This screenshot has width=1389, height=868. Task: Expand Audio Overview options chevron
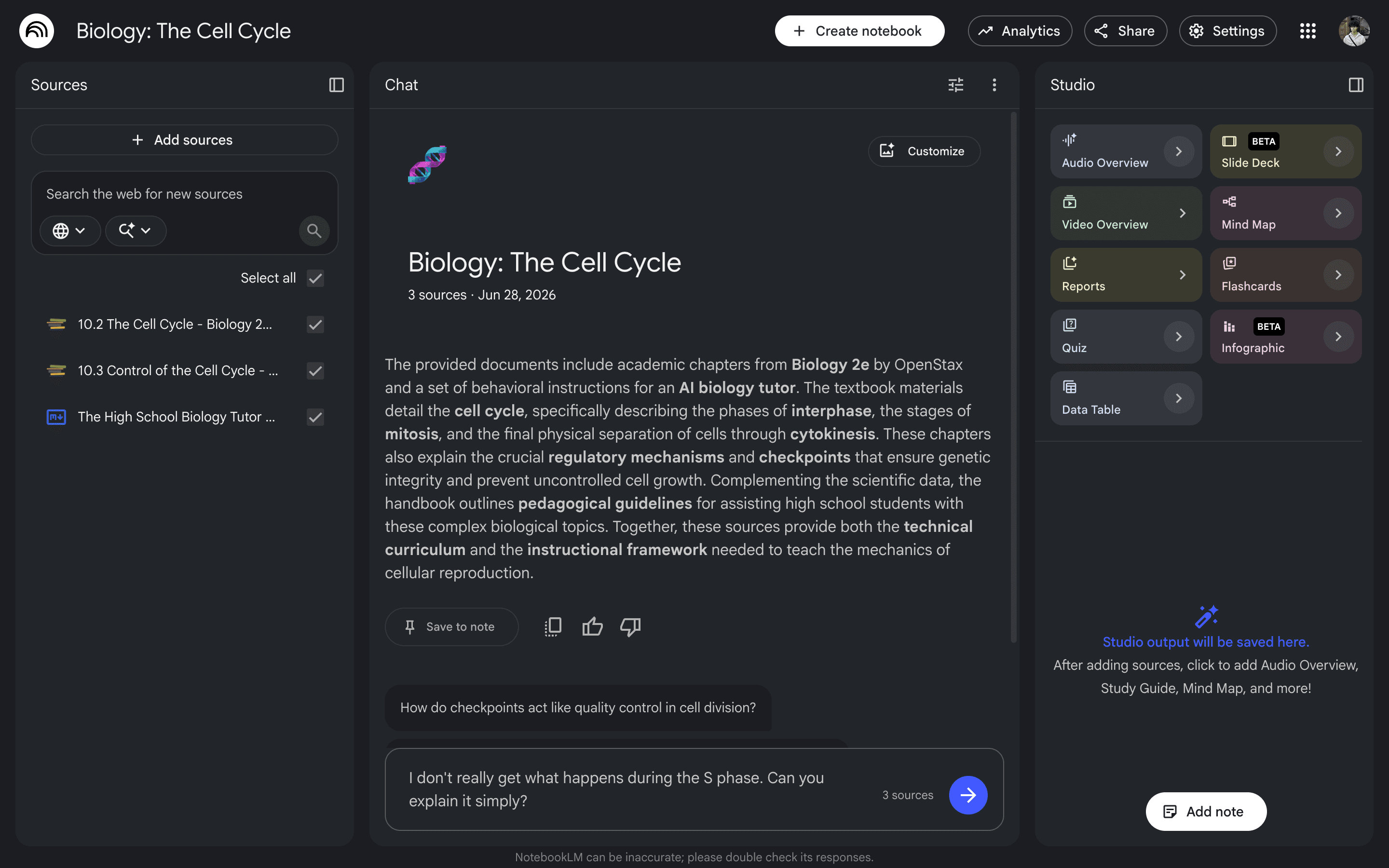pos(1178,151)
